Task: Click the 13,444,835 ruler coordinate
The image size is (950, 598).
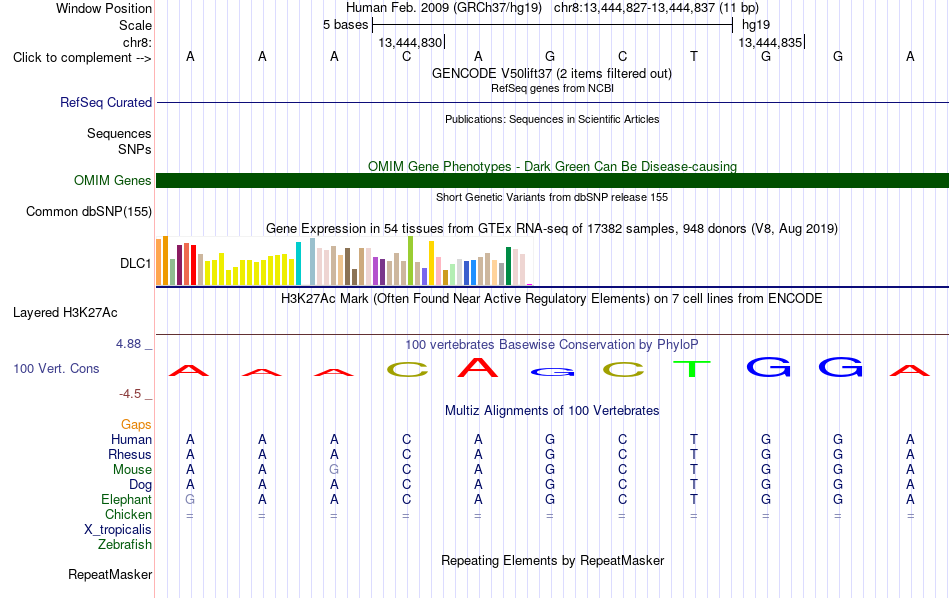Action: [x=770, y=42]
